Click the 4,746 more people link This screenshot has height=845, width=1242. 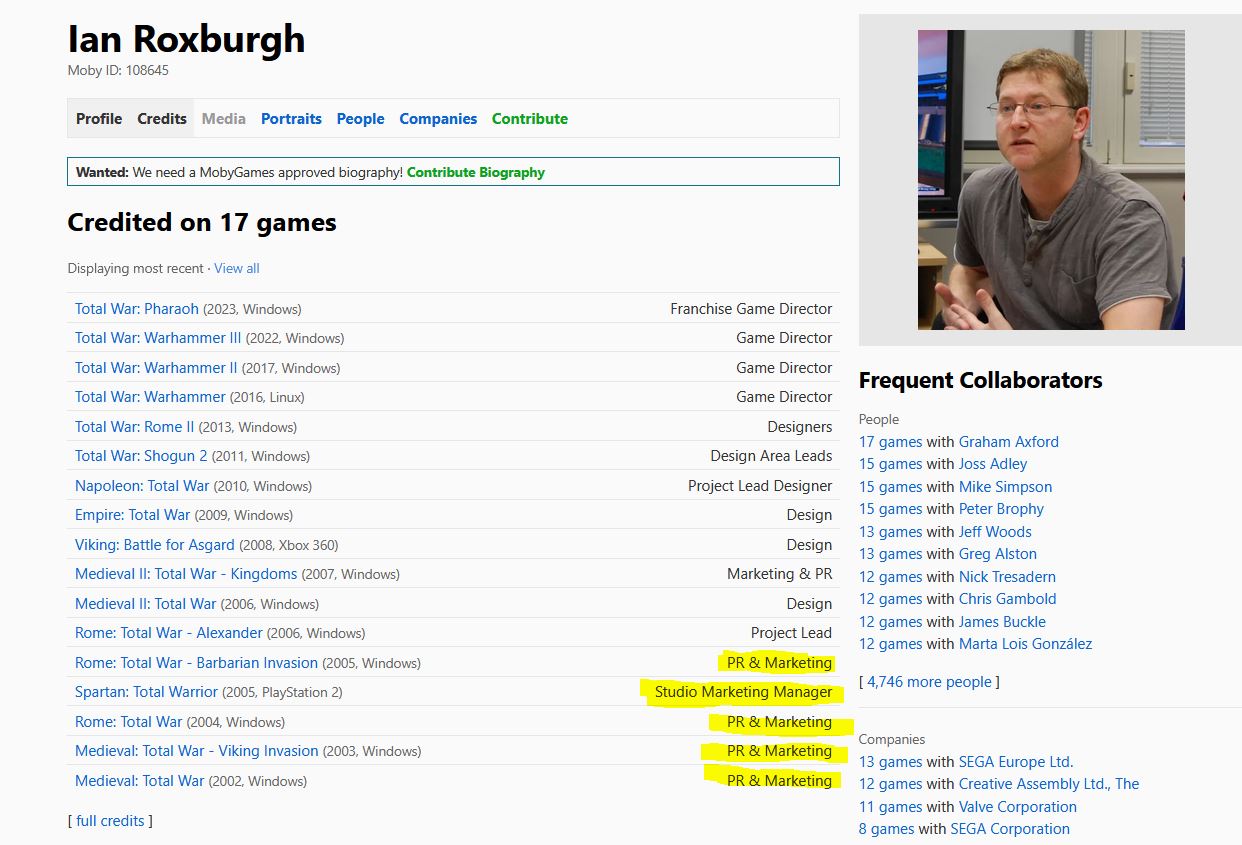pos(929,682)
